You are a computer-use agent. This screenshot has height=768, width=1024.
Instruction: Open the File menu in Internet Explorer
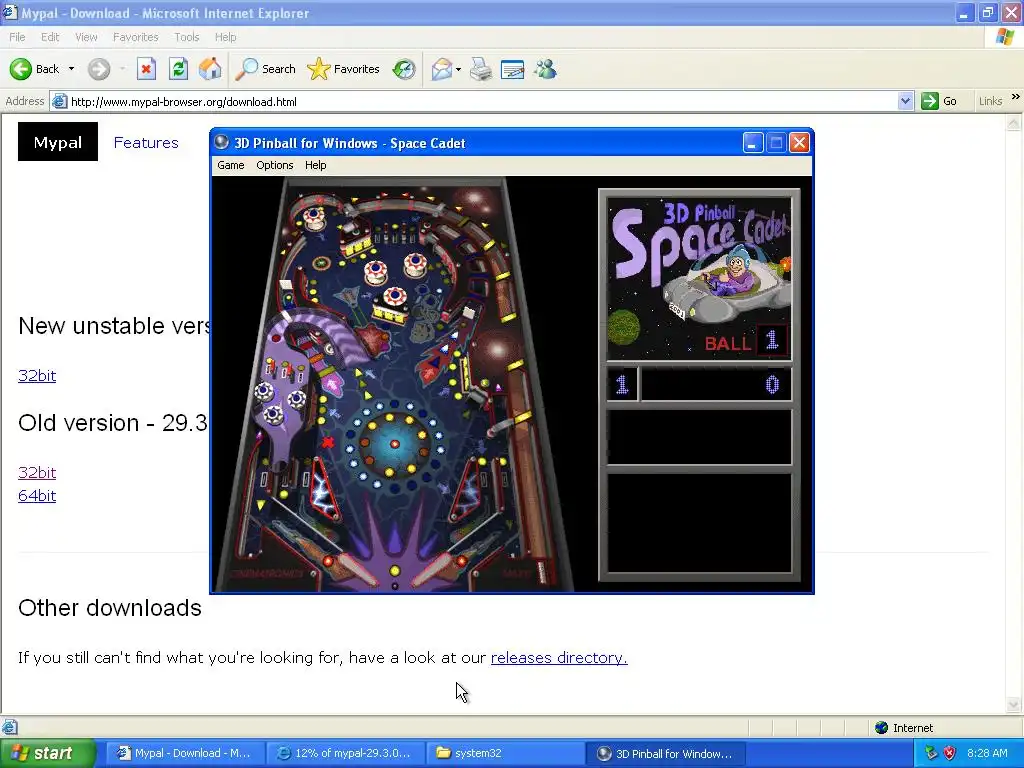click(x=18, y=37)
